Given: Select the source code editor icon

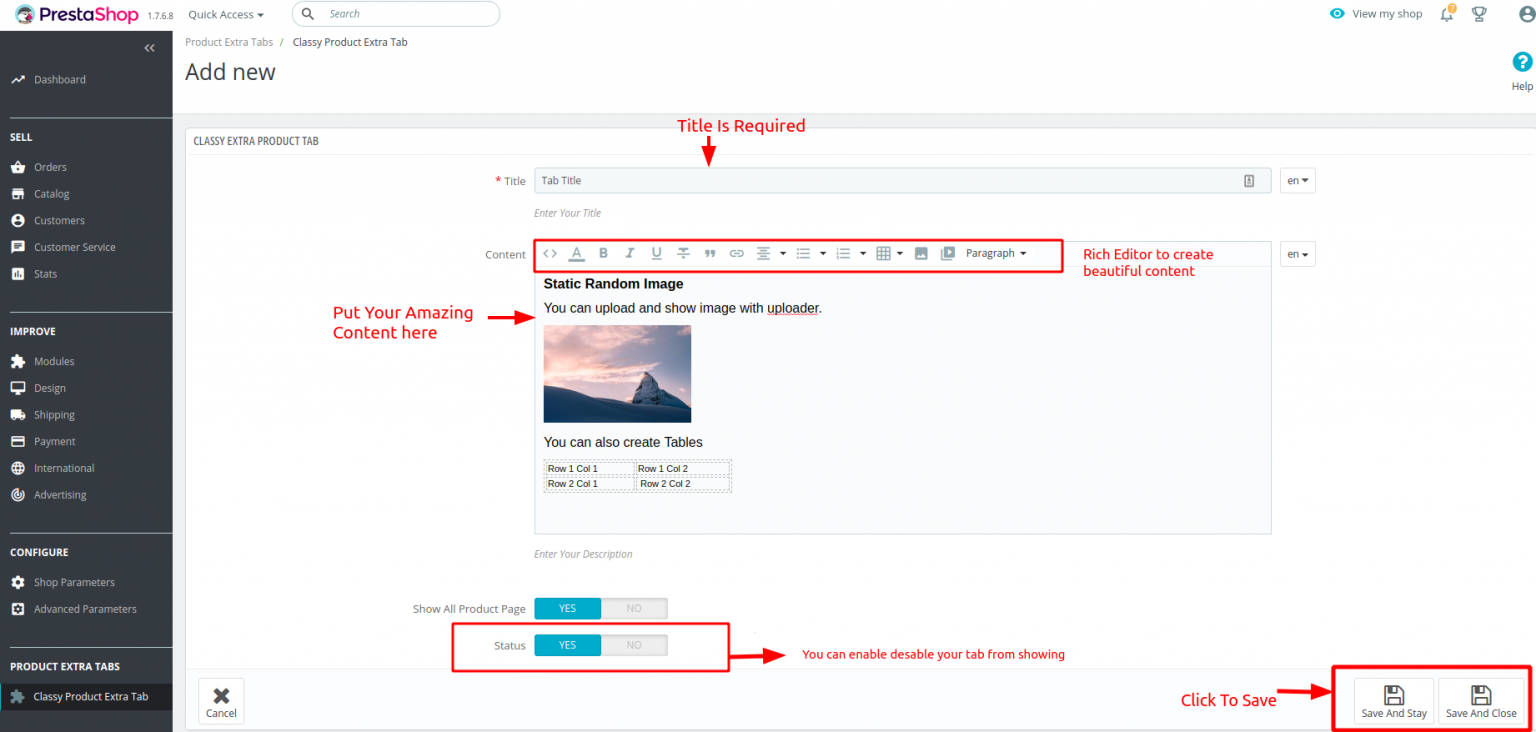Looking at the screenshot, I should tap(549, 253).
